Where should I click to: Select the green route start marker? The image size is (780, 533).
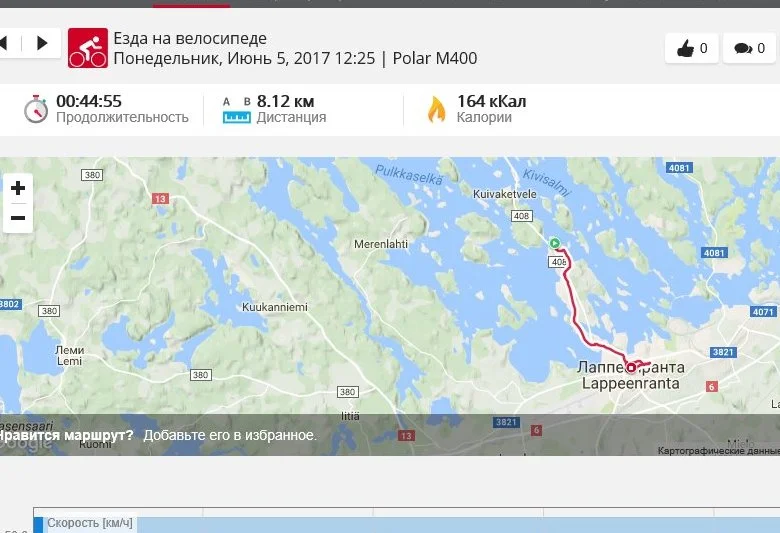point(555,243)
